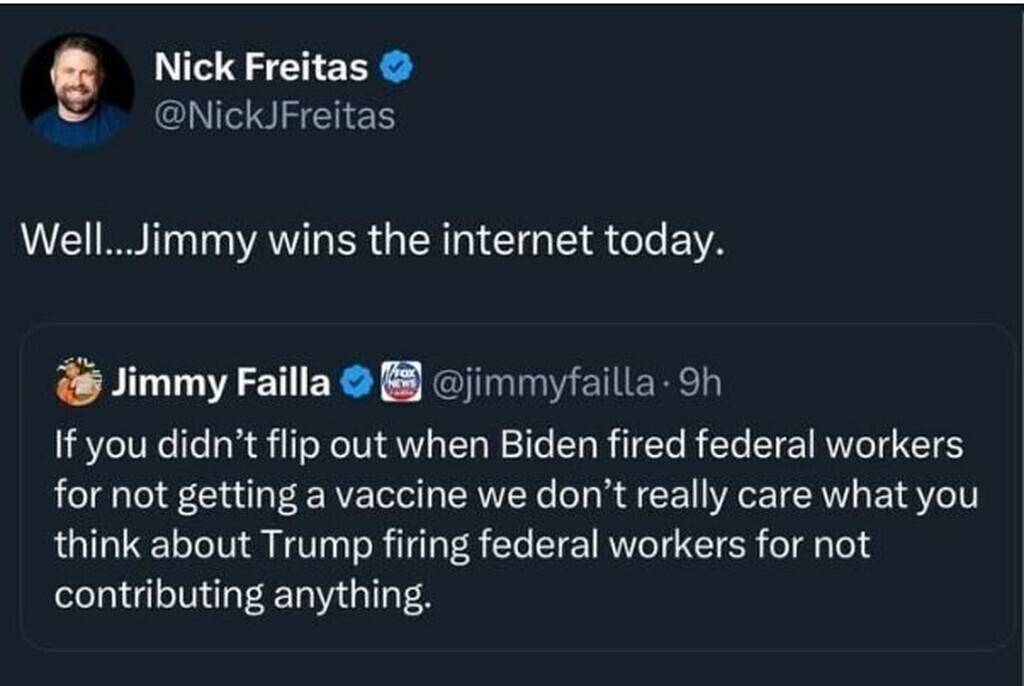Click the Nick Freitas display name
Image resolution: width=1024 pixels, height=686 pixels.
tap(262, 68)
